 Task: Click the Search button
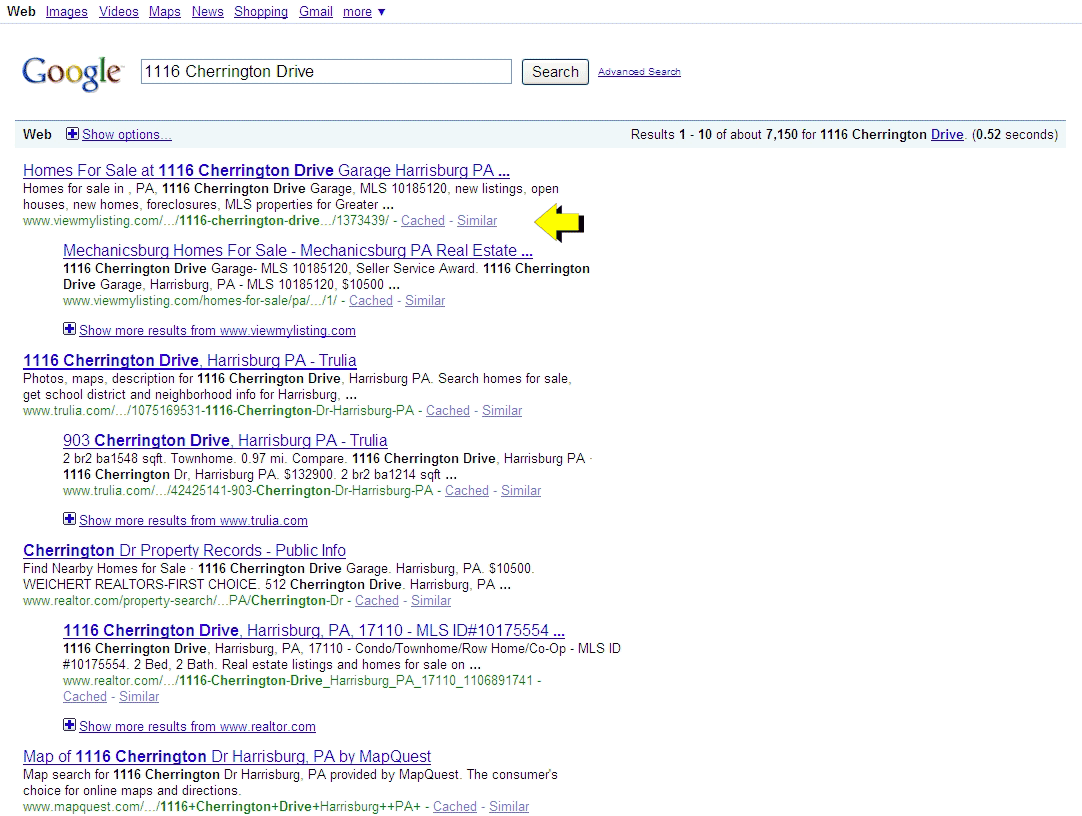(555, 72)
